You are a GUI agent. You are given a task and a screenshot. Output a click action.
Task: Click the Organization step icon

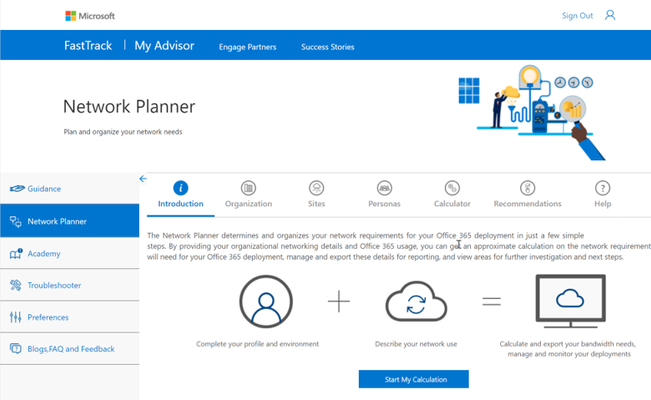(x=248, y=188)
